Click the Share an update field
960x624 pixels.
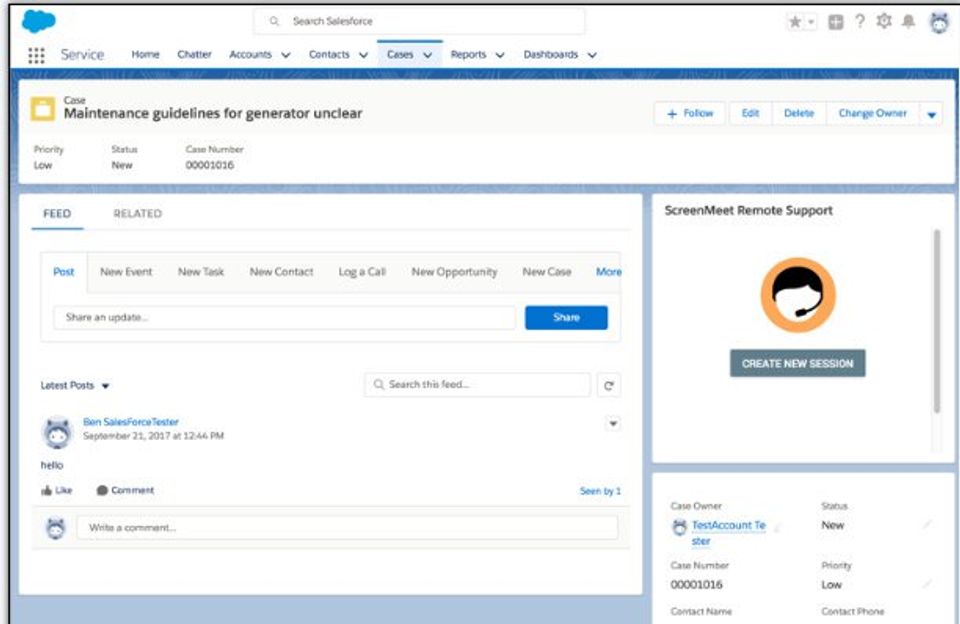[284, 317]
